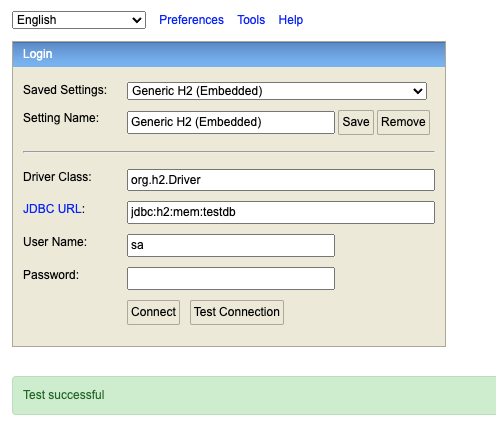Click the Connect button
The height and width of the screenshot is (438, 496).
tap(153, 312)
